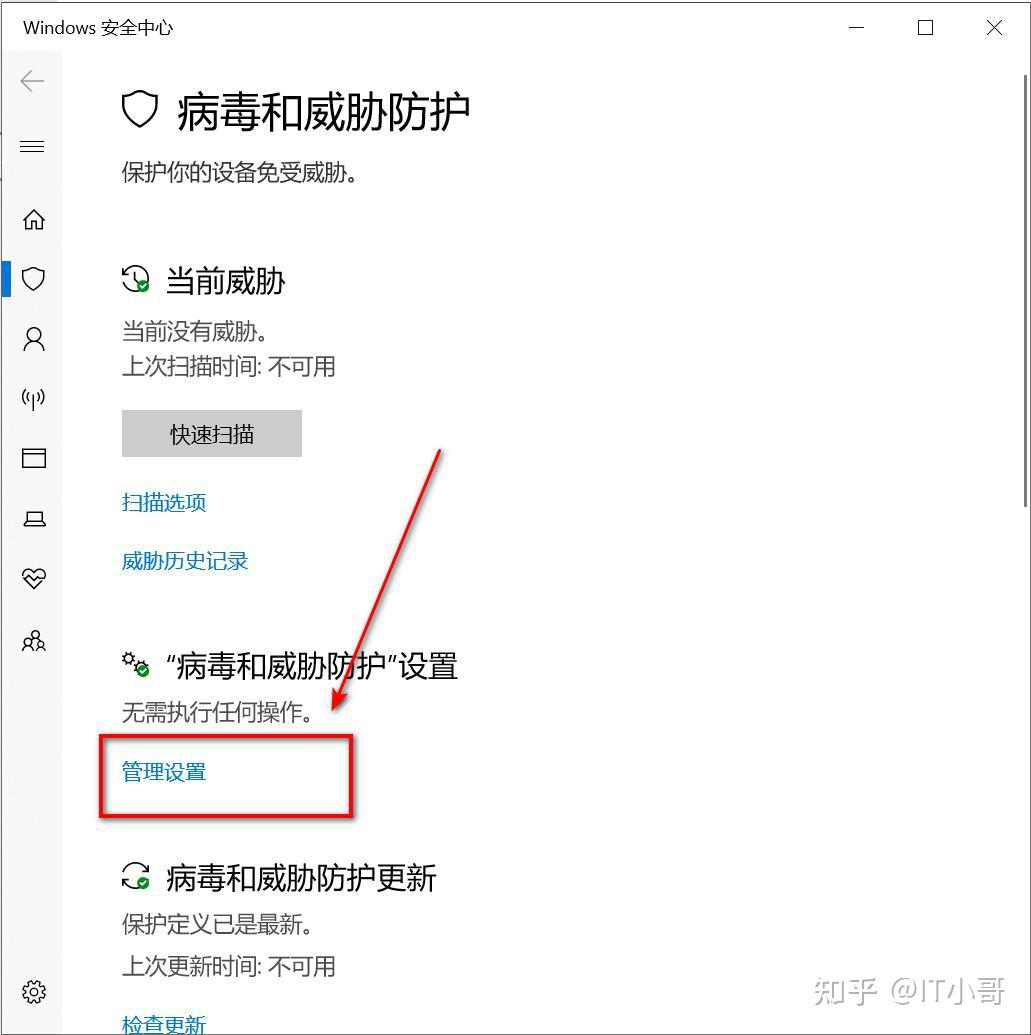Open Device security laptop icon
Screen dimensions: 1031x1035
coord(34,519)
